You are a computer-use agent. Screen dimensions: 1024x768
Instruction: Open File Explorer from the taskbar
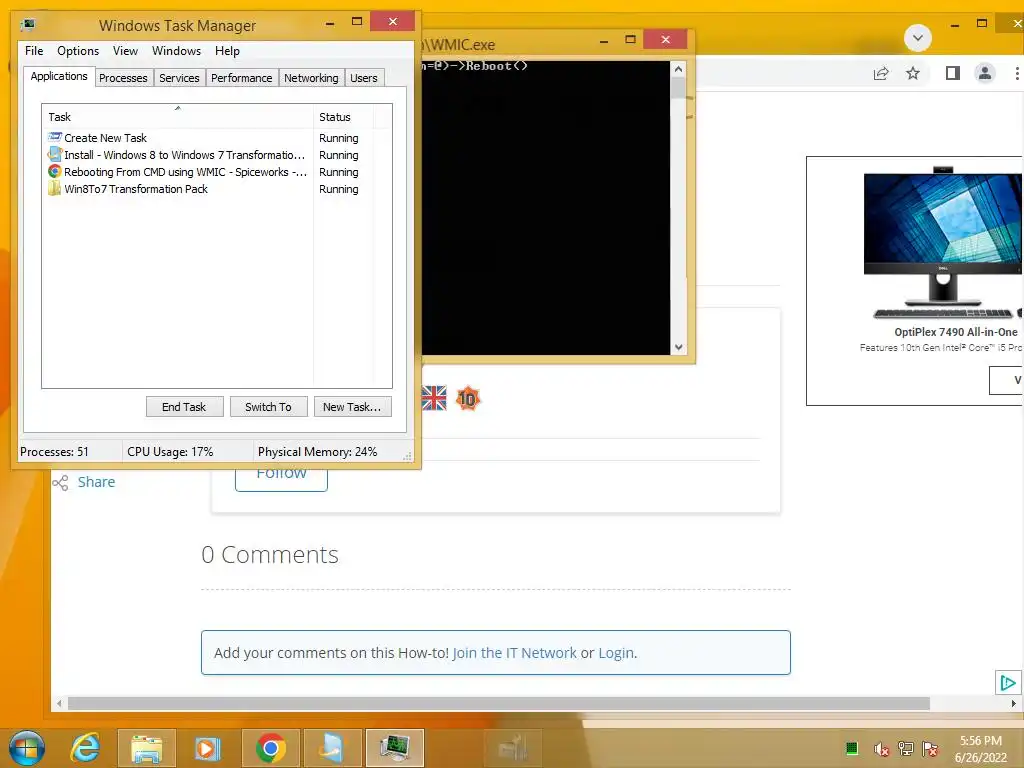point(146,748)
